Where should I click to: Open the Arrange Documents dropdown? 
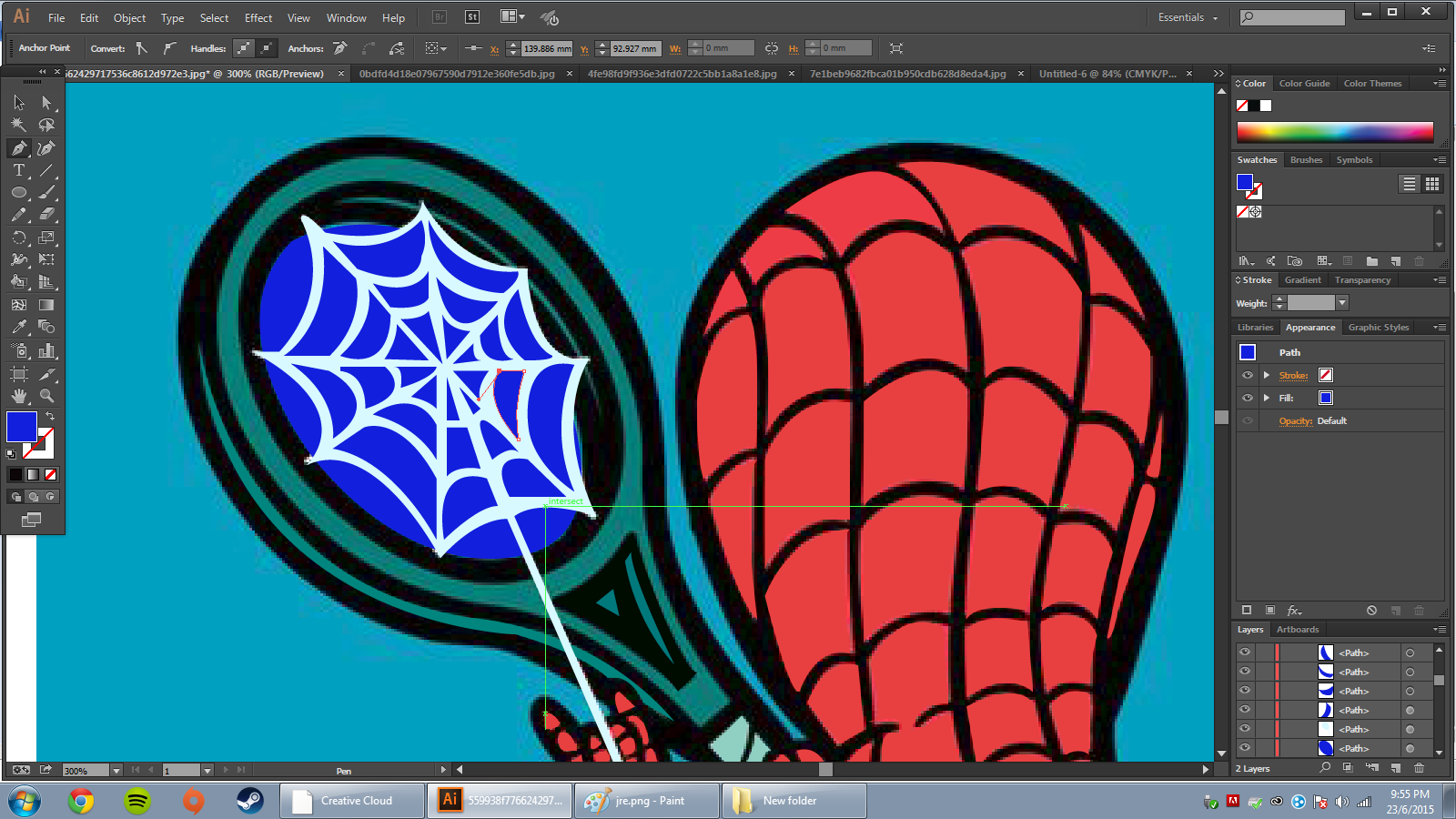[x=512, y=16]
